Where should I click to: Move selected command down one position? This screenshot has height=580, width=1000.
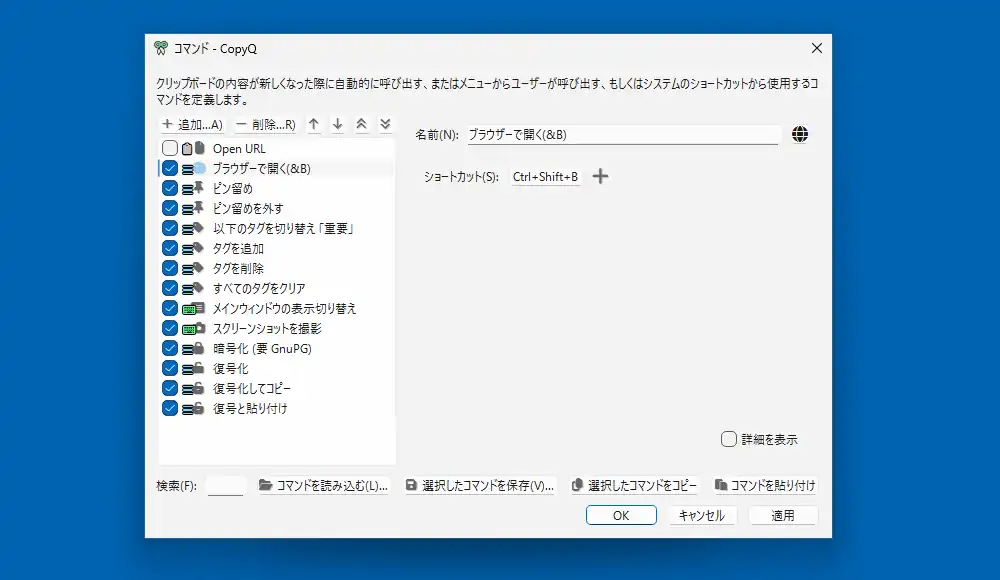point(338,125)
